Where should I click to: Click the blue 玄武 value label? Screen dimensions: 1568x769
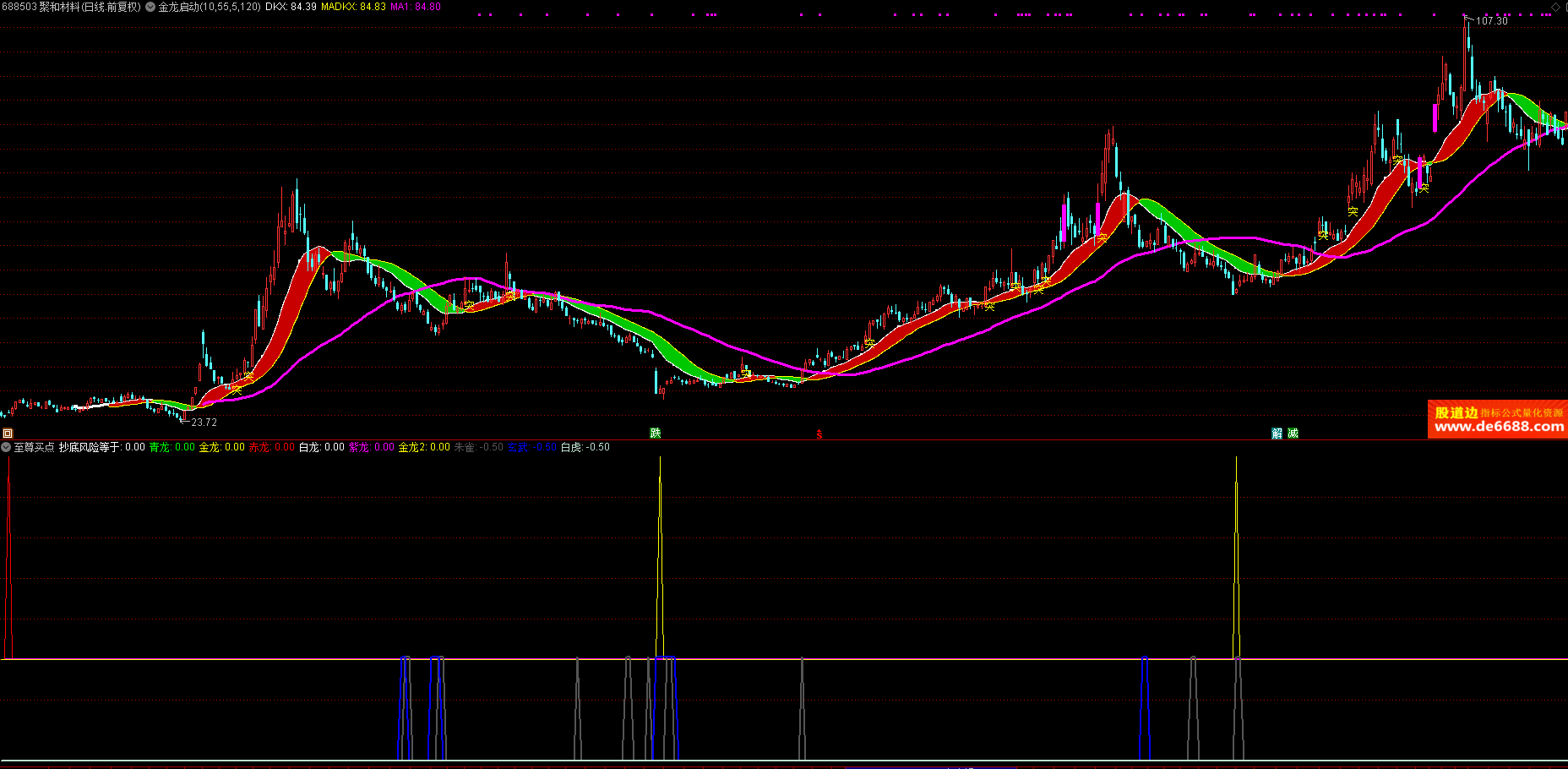531,447
